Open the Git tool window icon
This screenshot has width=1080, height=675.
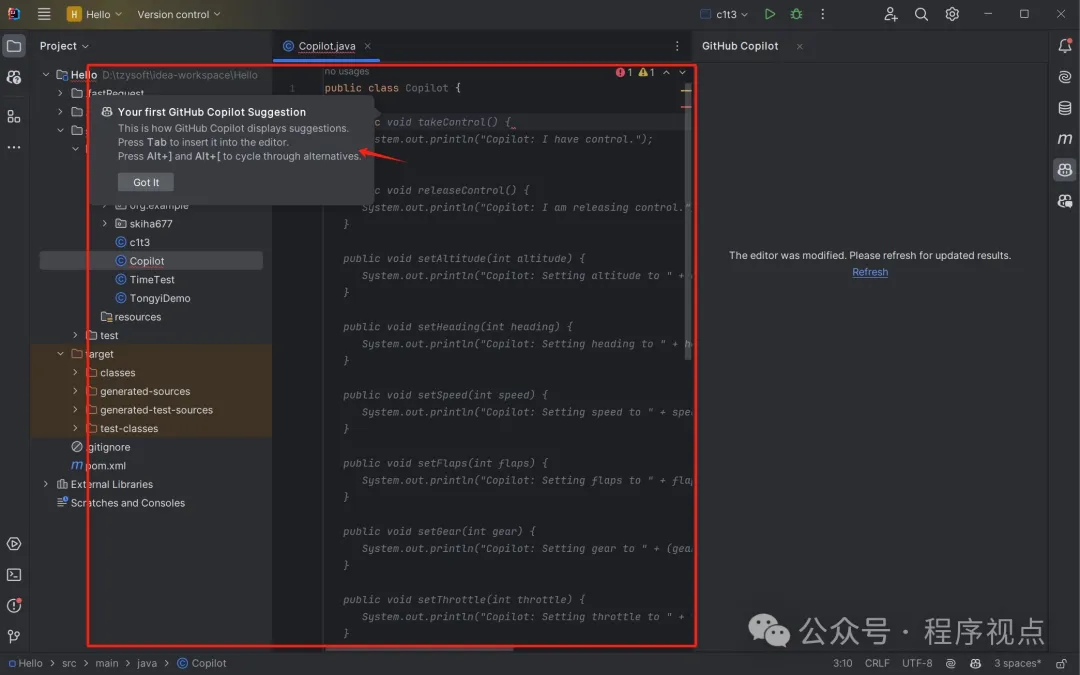pos(14,636)
